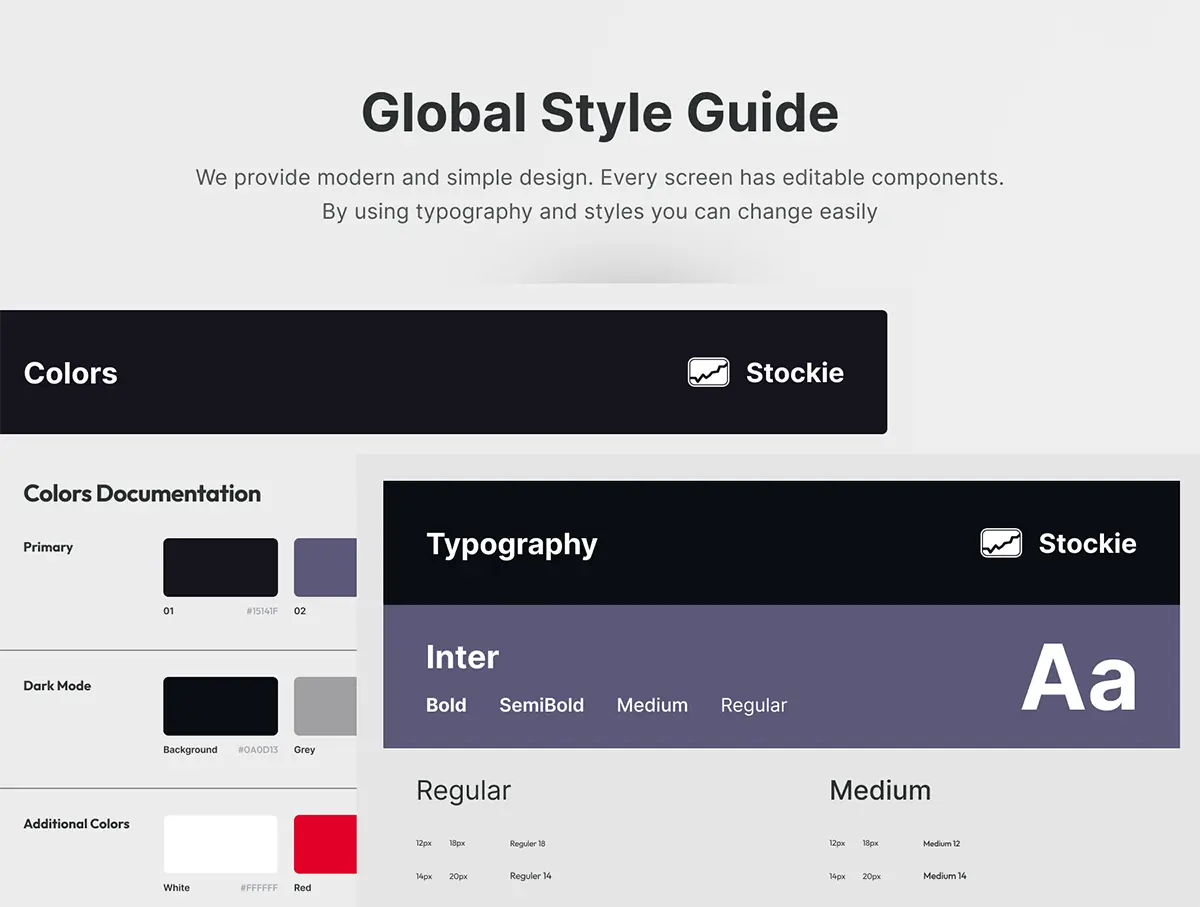Select the SemiBold font weight label
The height and width of the screenshot is (907, 1200).
[541, 705]
